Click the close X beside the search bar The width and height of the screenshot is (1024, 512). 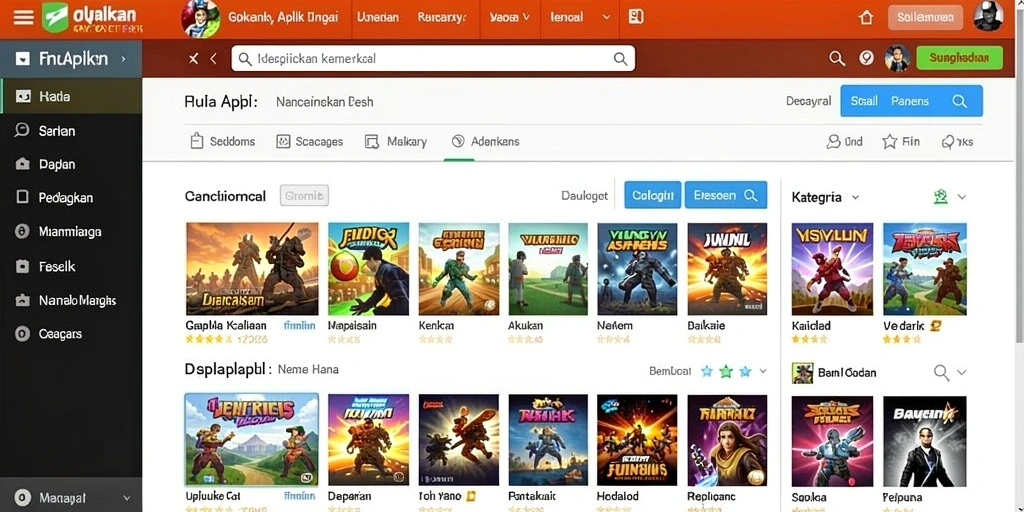tap(193, 59)
